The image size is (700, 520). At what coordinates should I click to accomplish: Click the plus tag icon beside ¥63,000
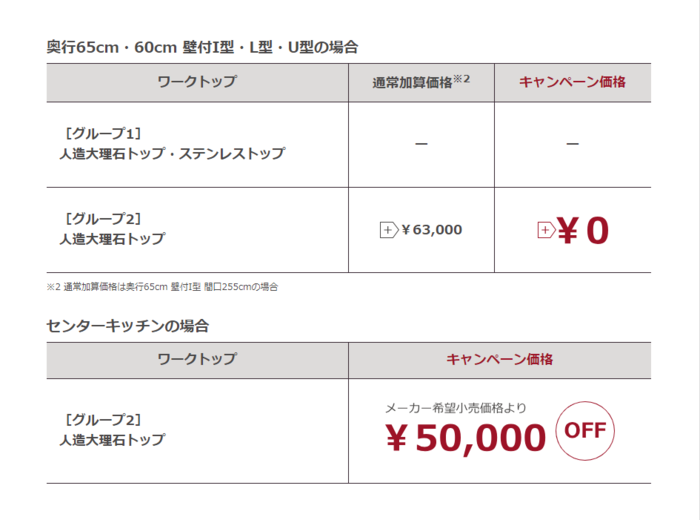pyautogui.click(x=389, y=230)
